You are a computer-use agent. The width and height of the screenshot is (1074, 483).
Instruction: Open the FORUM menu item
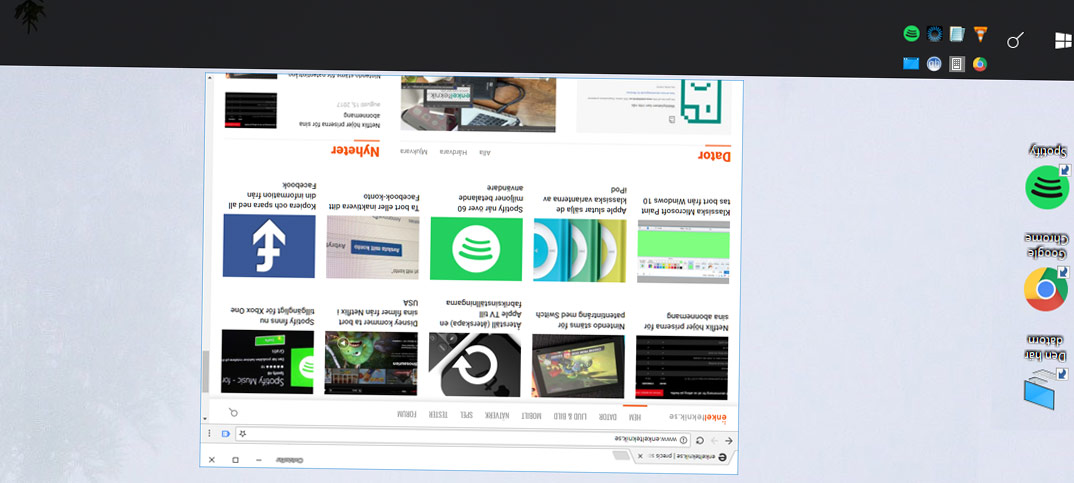click(x=407, y=414)
